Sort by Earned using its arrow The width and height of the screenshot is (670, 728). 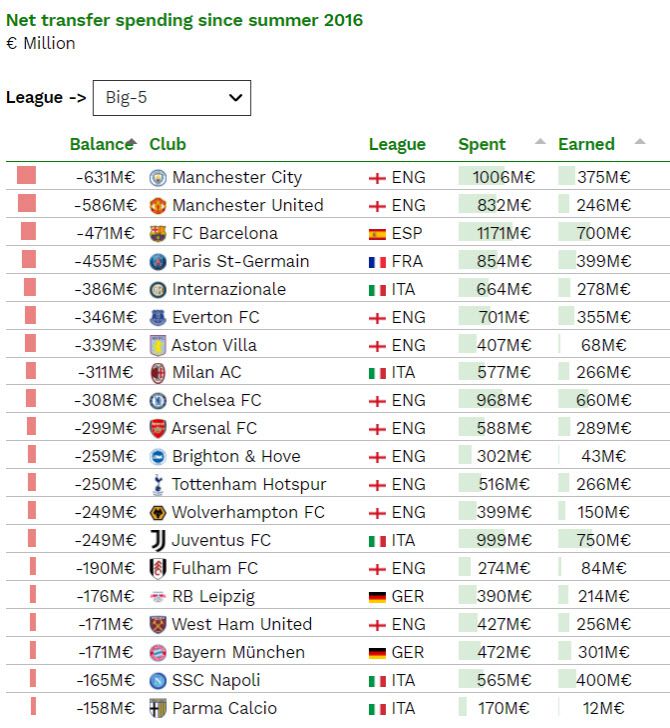pos(639,142)
